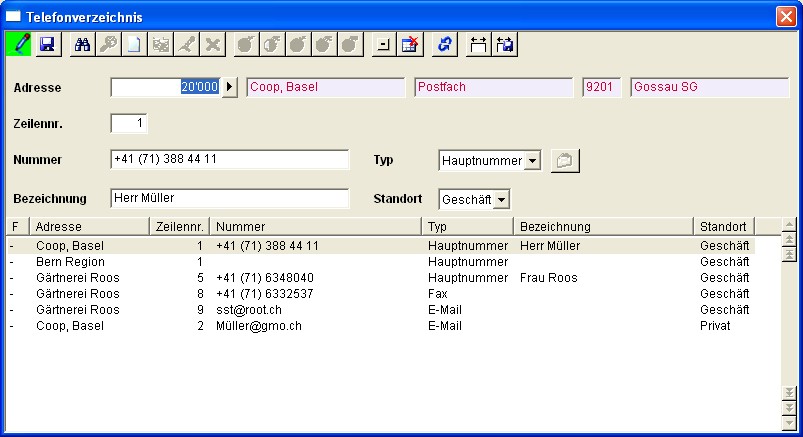The width and height of the screenshot is (803, 437).
Task: Click the scrollbar jump-to-top button
Action: tap(789, 254)
